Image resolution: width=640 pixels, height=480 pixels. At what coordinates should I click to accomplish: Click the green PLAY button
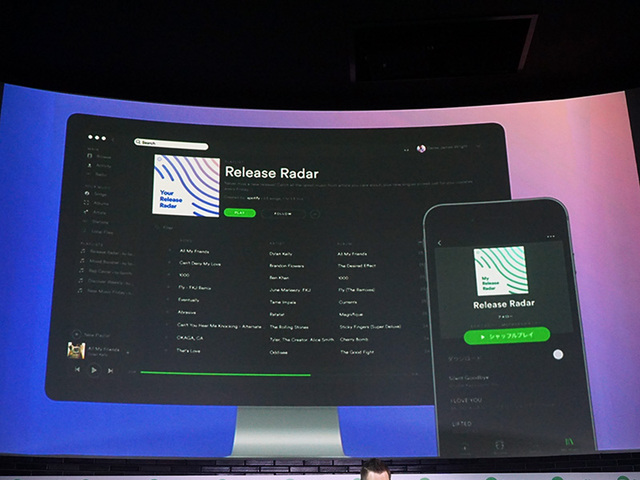click(x=240, y=213)
